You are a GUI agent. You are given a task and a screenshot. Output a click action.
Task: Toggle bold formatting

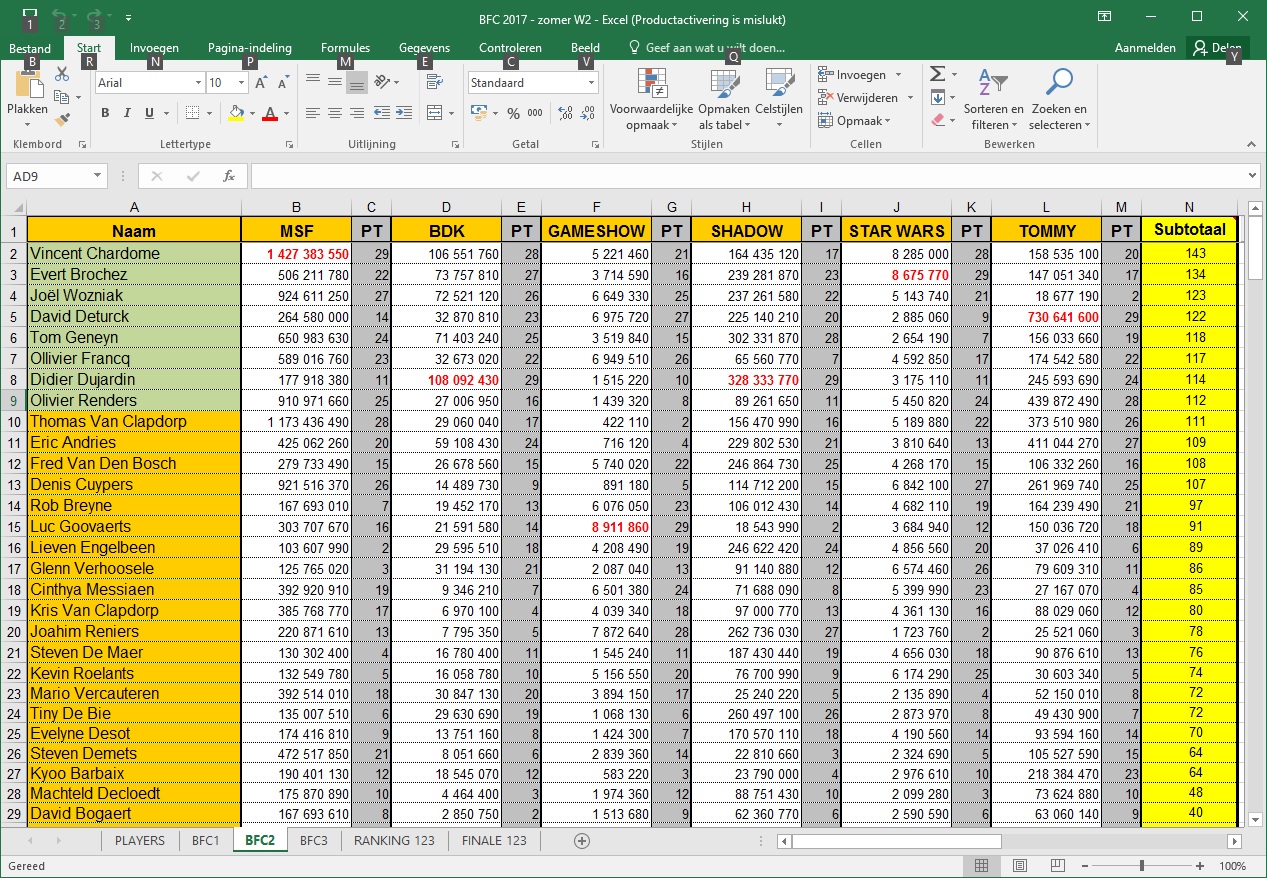coord(105,114)
